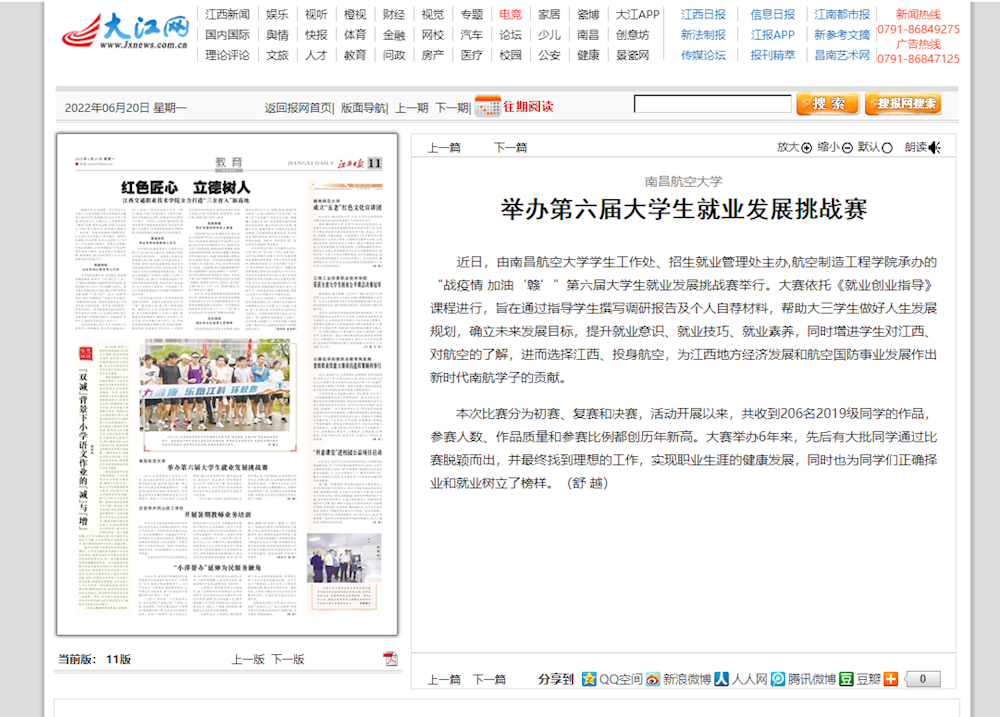
Task: Click the newspaper page 11 thumbnail image
Action: (x=227, y=384)
